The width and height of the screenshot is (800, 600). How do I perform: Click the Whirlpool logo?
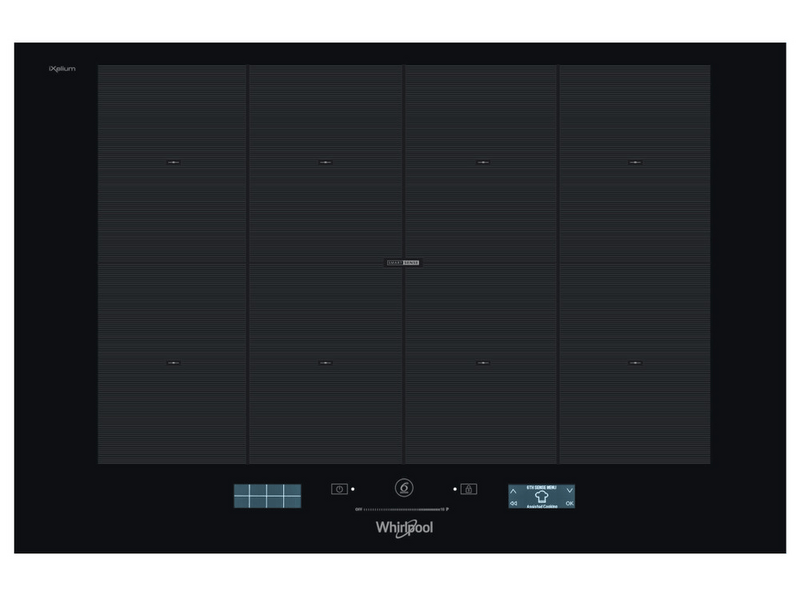tap(404, 528)
